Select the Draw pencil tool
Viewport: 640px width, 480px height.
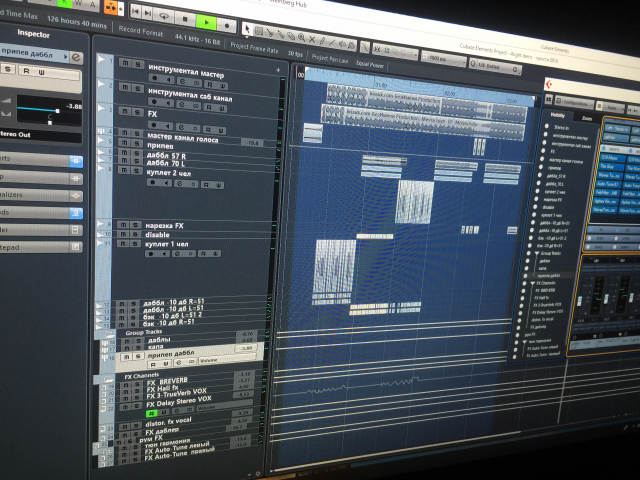click(322, 41)
